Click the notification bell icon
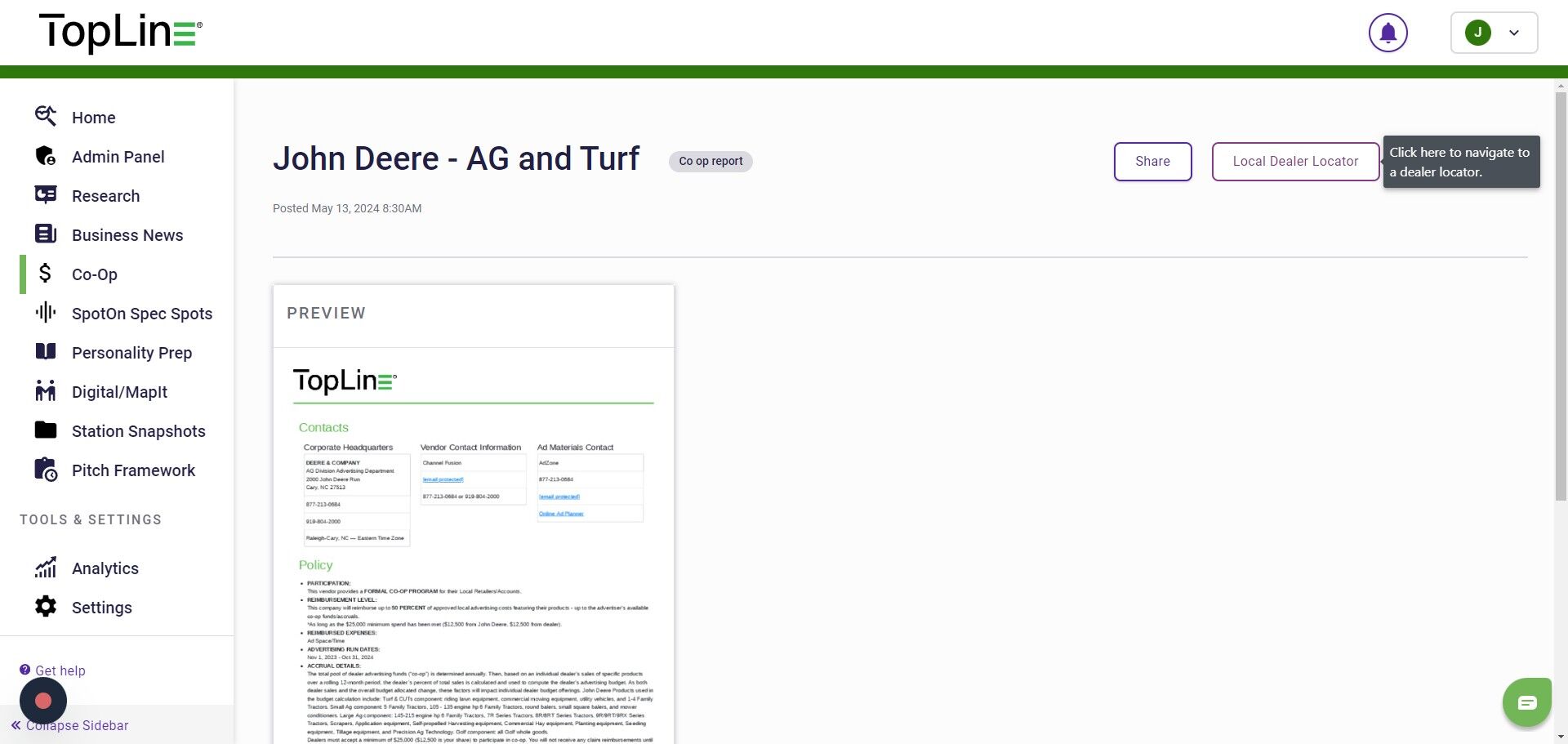 click(x=1388, y=33)
